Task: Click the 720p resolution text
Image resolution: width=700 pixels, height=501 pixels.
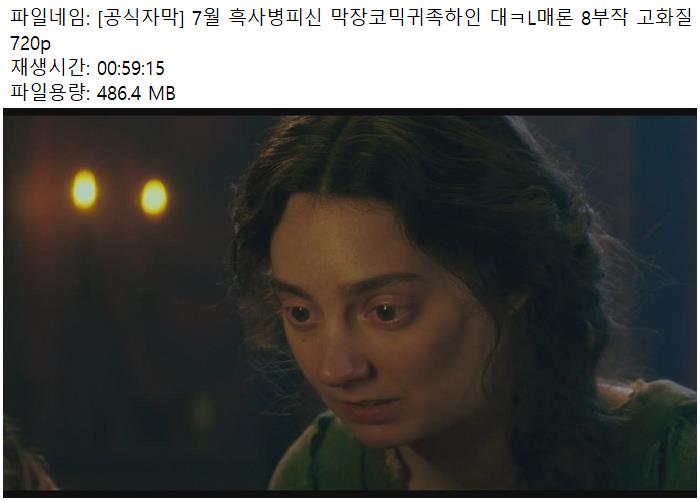Action: pyautogui.click(x=31, y=44)
